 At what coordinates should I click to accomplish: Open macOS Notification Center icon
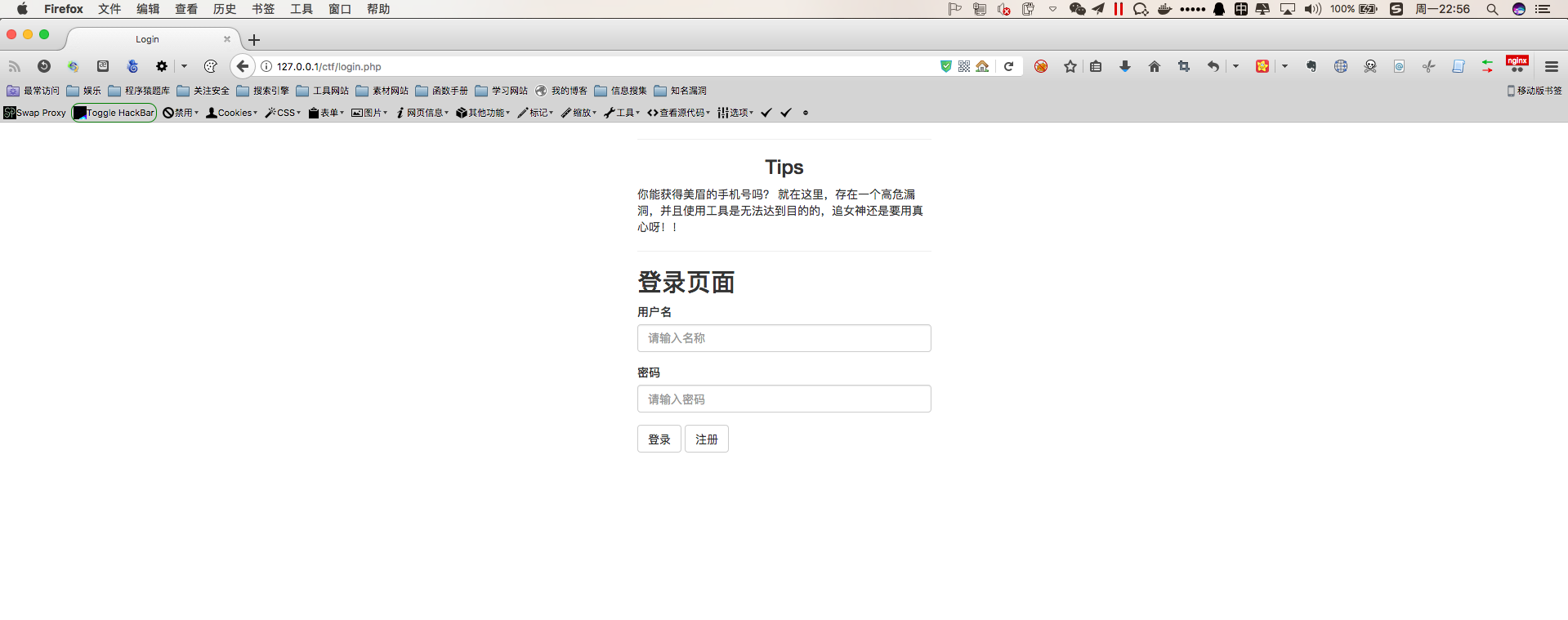click(x=1543, y=9)
